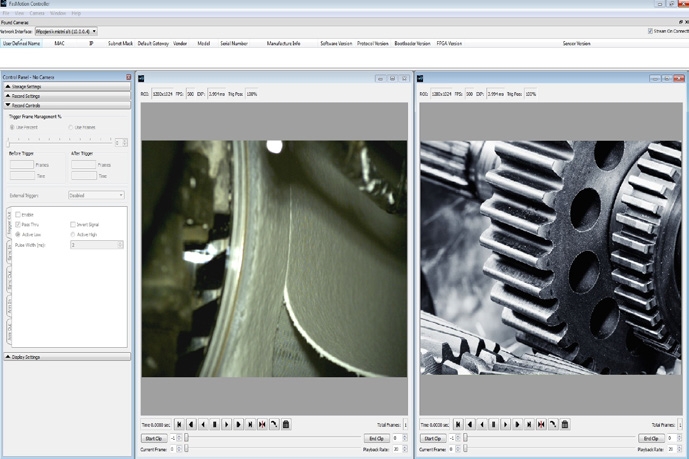Viewport: 689px width, 459px height.
Task: Tick the Enable checkbox in Trigger Out
Action: pos(18,214)
